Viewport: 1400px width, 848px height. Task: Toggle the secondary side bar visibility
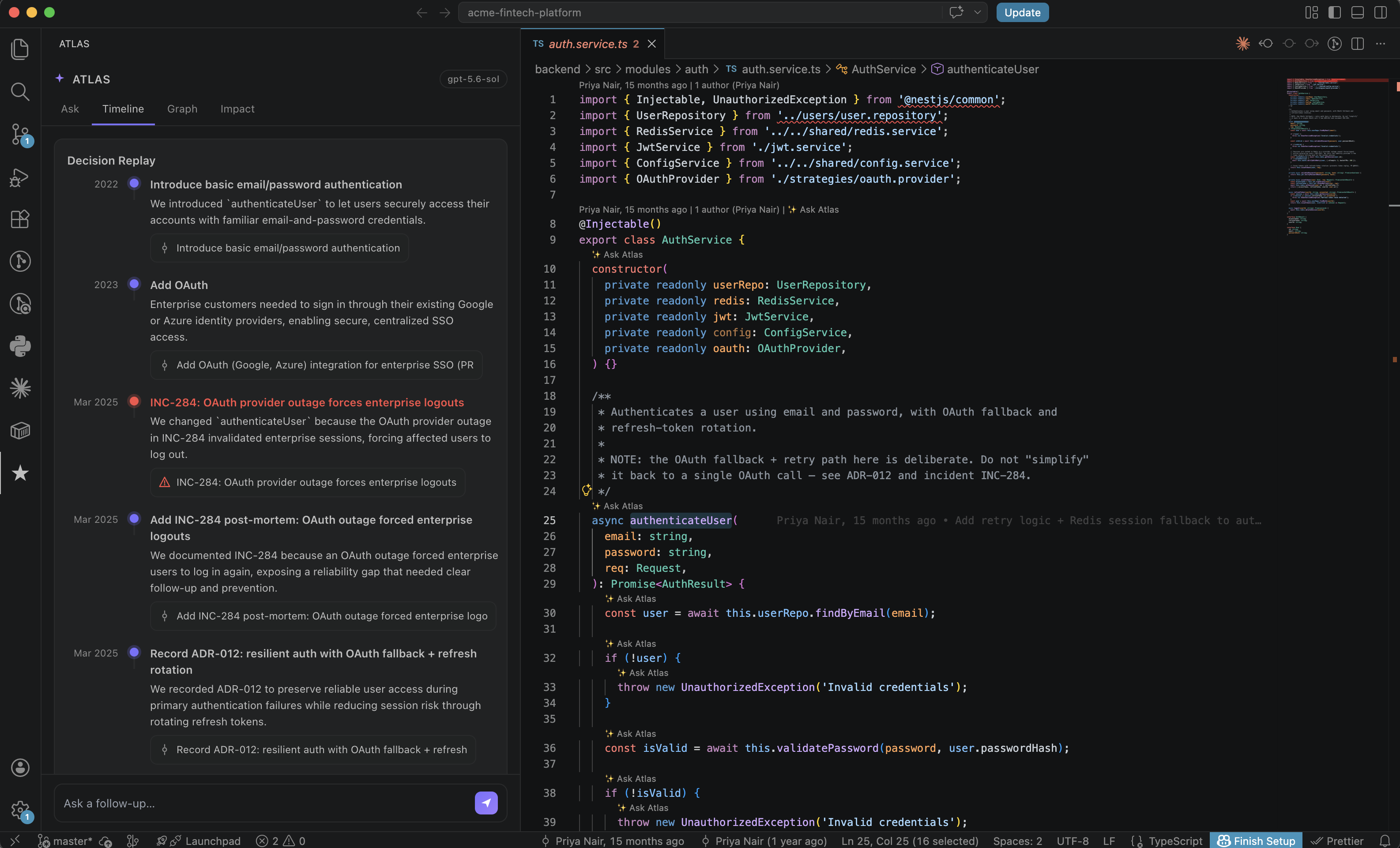point(1380,12)
